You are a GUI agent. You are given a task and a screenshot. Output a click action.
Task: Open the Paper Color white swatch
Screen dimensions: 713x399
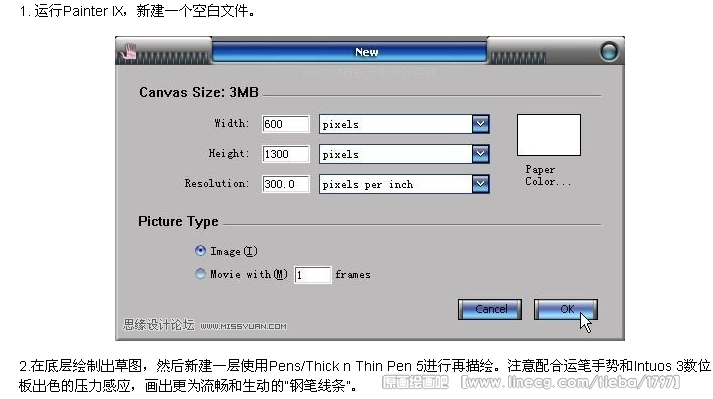(548, 135)
